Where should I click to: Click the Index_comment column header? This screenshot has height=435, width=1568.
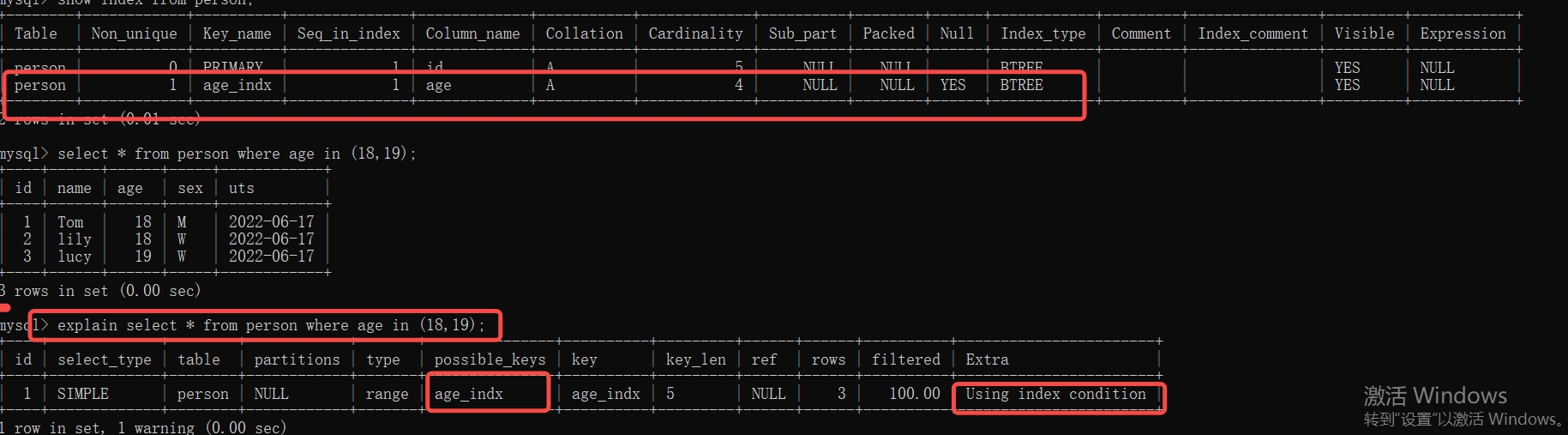[x=1253, y=33]
